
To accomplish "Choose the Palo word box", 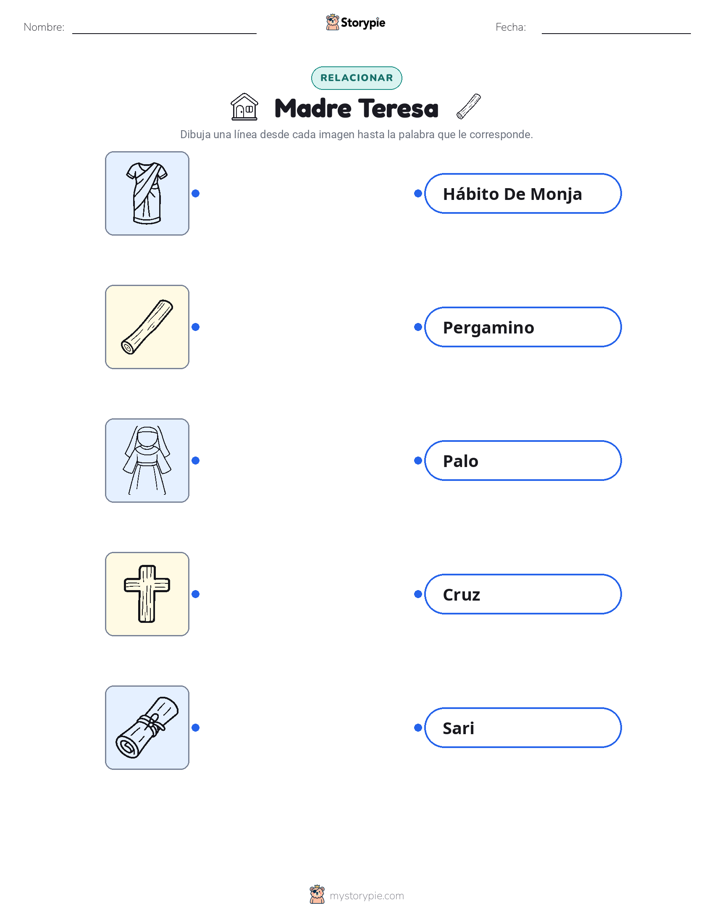I will (523, 460).
